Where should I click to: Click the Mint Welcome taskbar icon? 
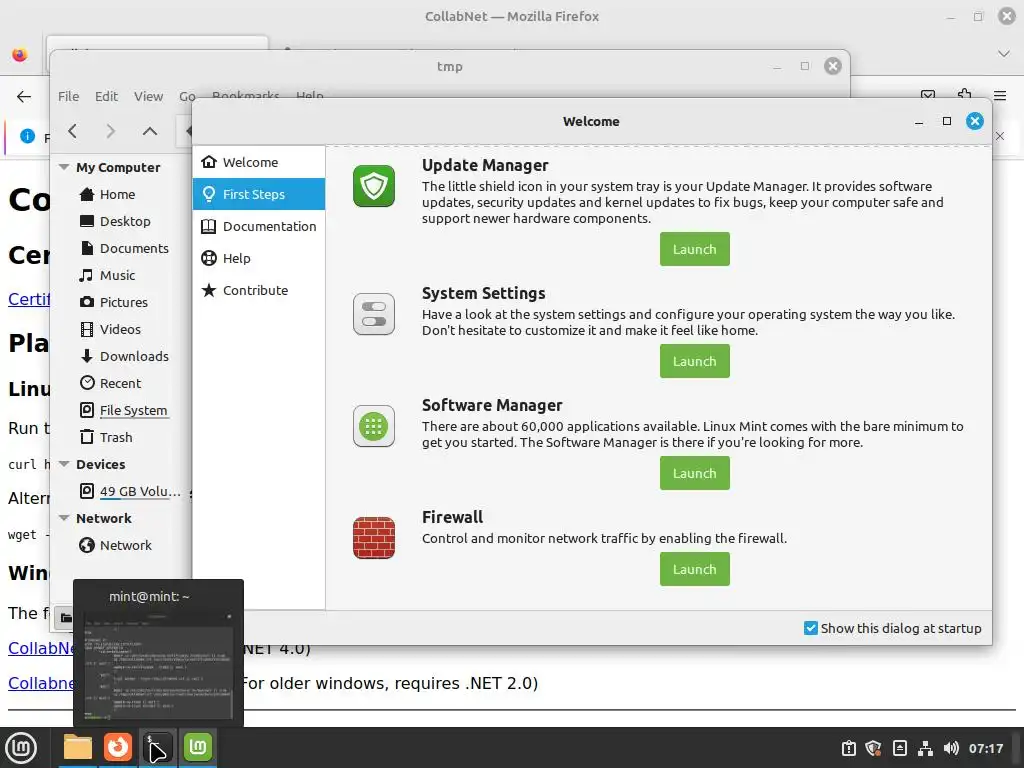[x=197, y=747]
